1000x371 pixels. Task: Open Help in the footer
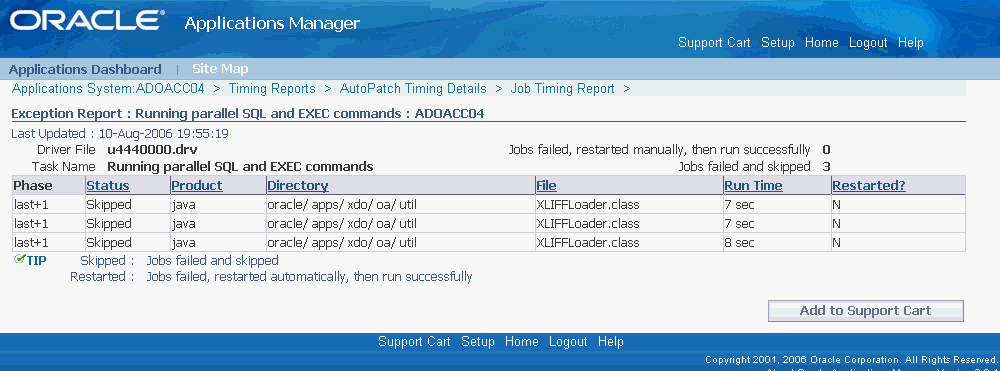point(610,342)
